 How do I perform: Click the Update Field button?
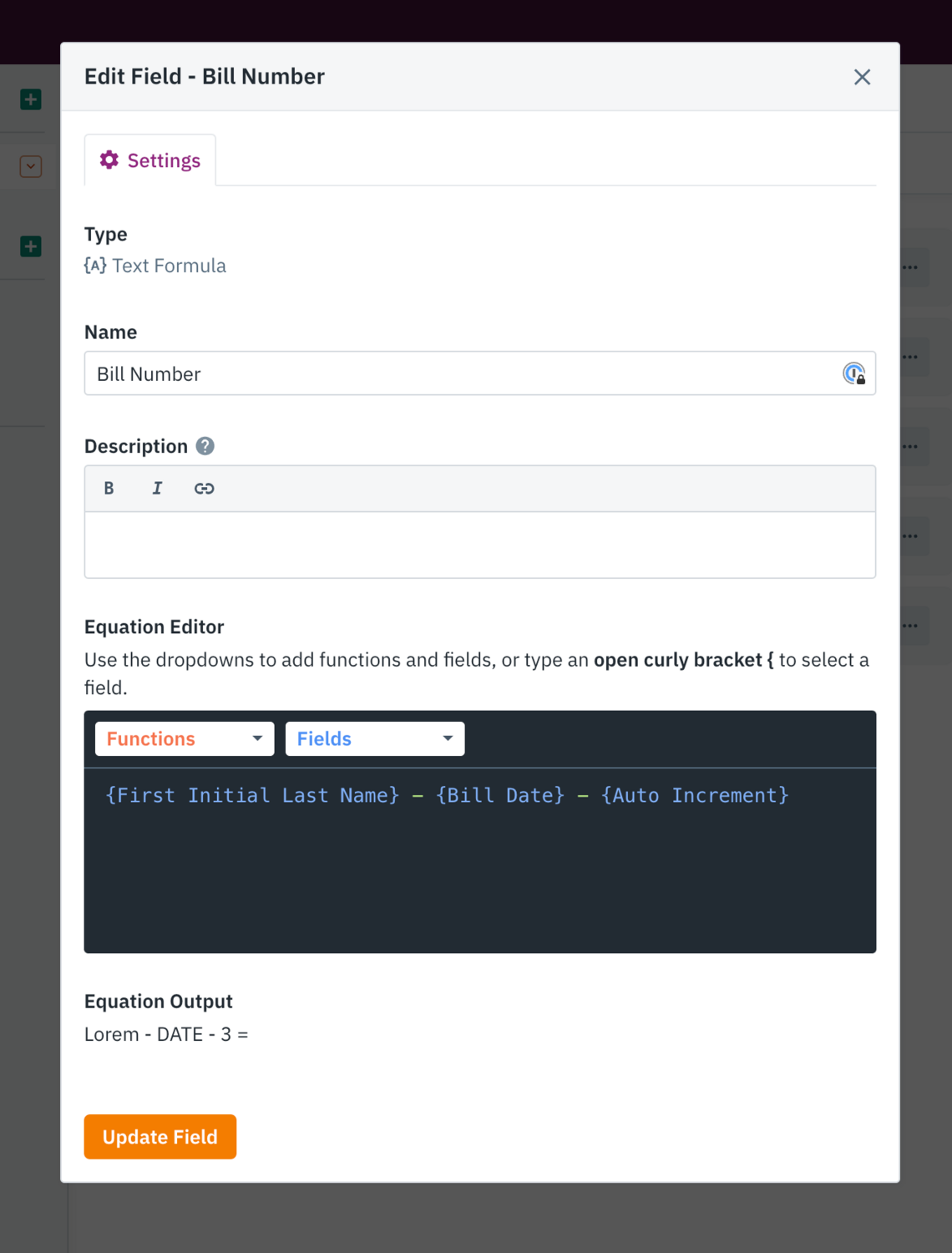pos(160,1137)
